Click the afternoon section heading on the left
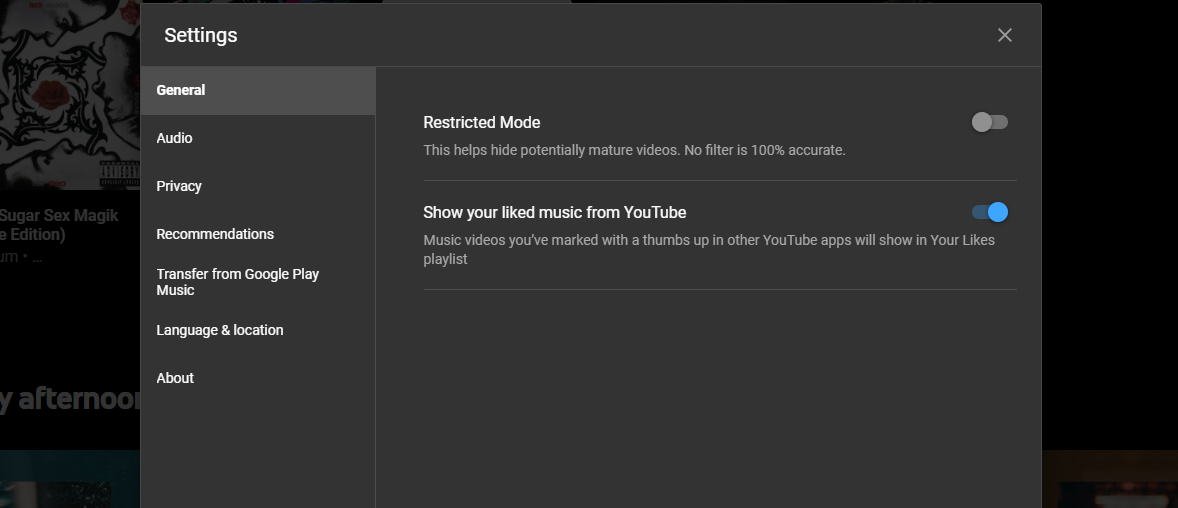This screenshot has height=508, width=1178. pos(68,399)
